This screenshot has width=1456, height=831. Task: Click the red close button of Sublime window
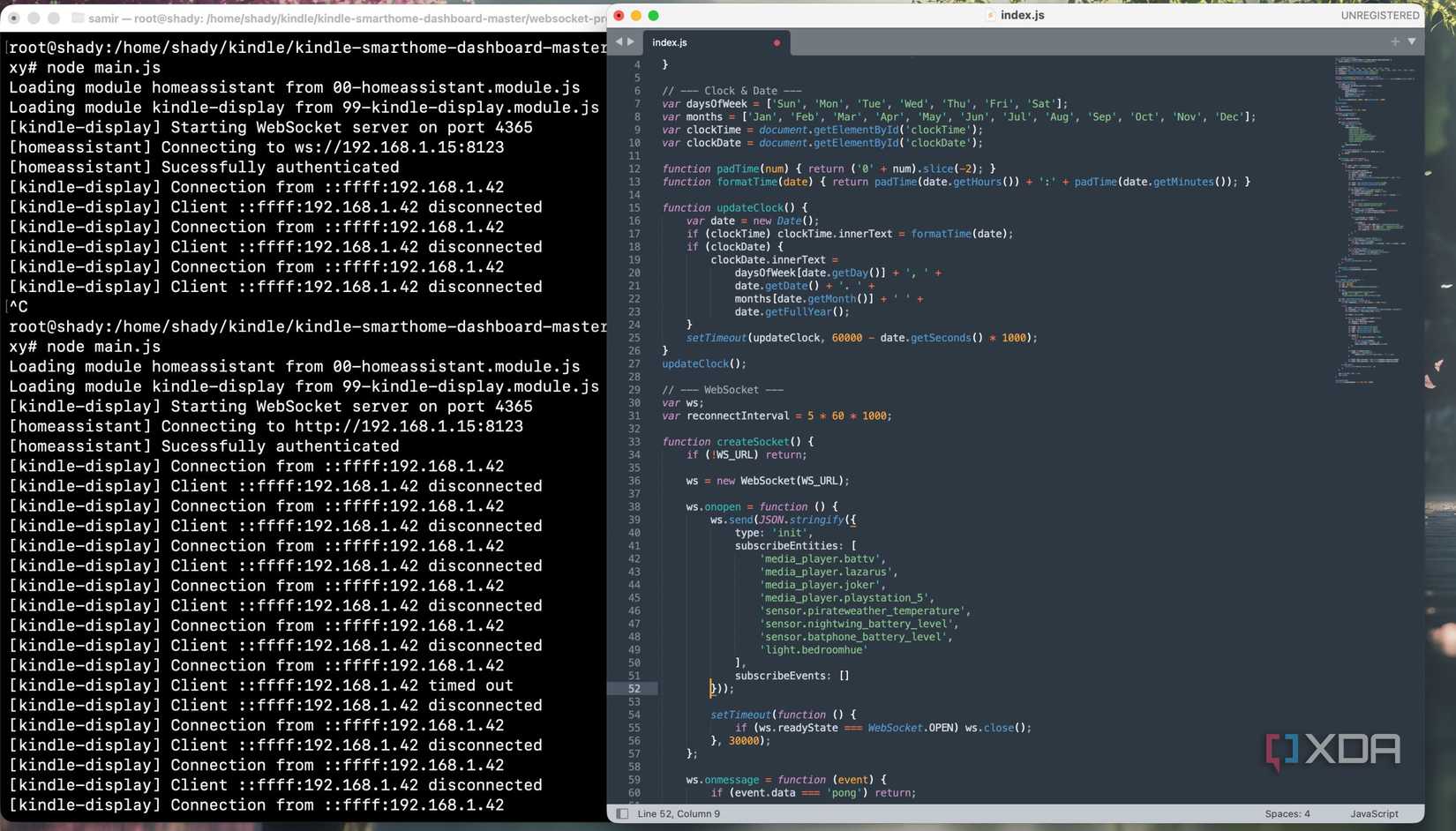[619, 15]
